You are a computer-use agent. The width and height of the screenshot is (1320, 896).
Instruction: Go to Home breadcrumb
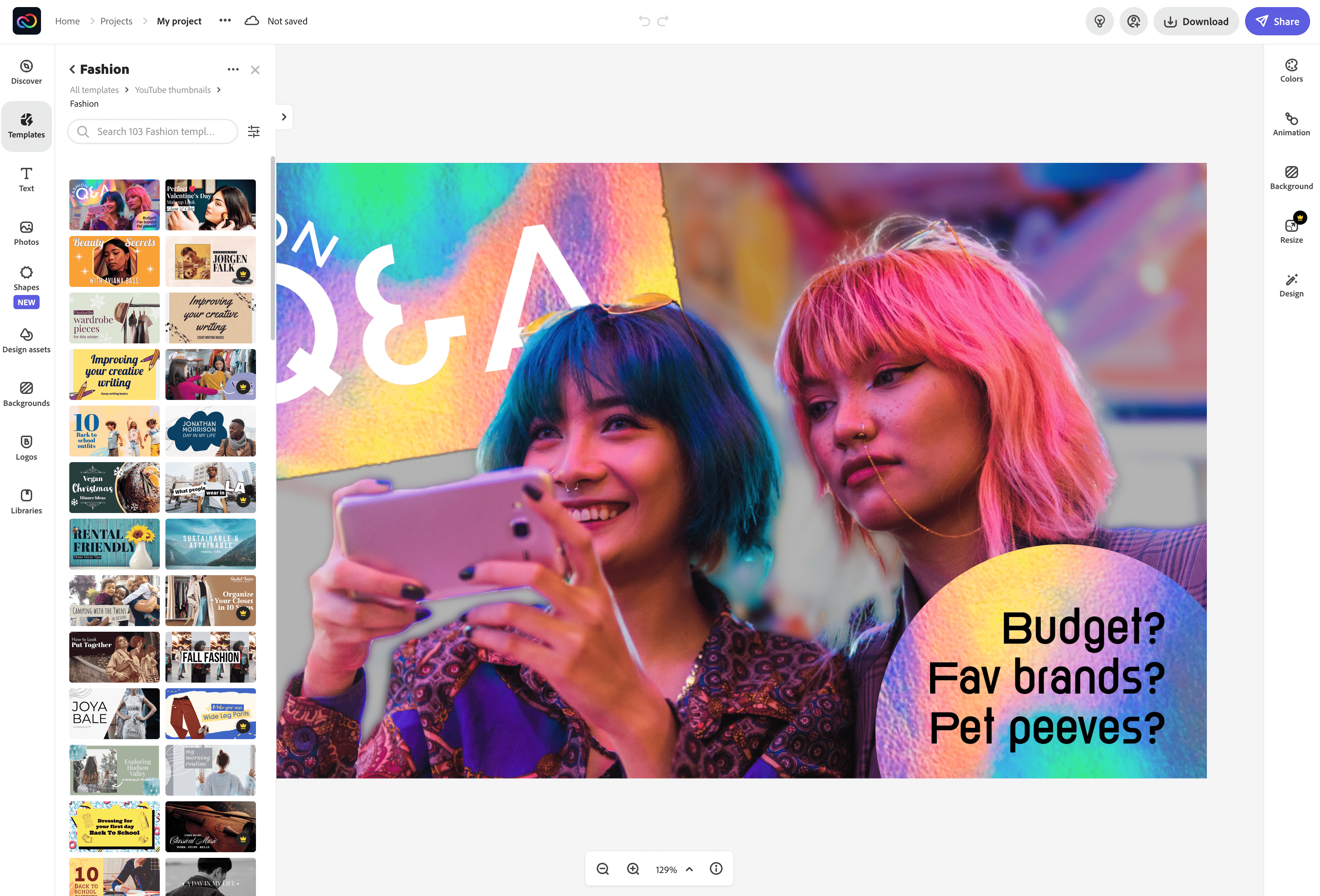pyautogui.click(x=67, y=21)
